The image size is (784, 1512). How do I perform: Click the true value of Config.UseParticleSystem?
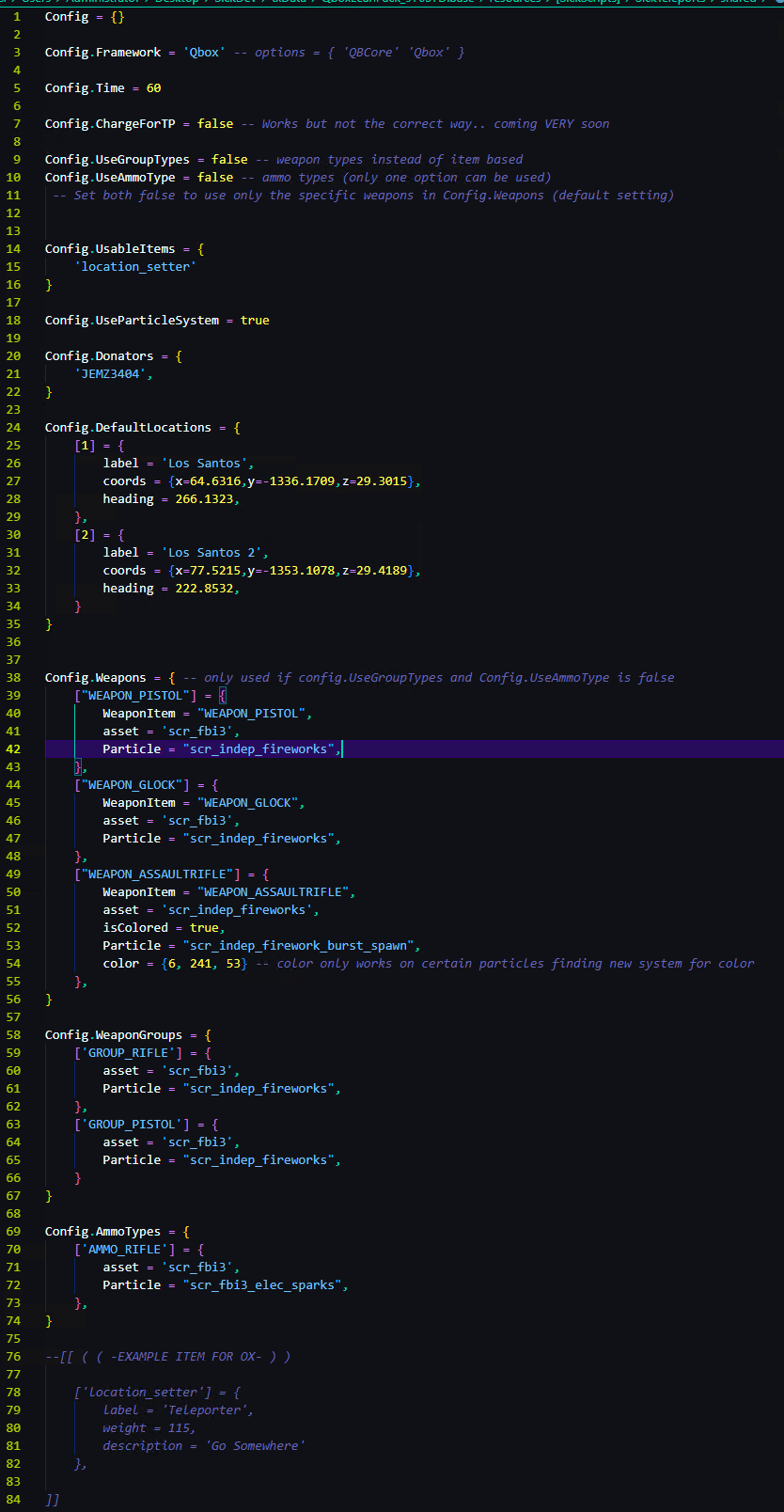click(x=255, y=321)
